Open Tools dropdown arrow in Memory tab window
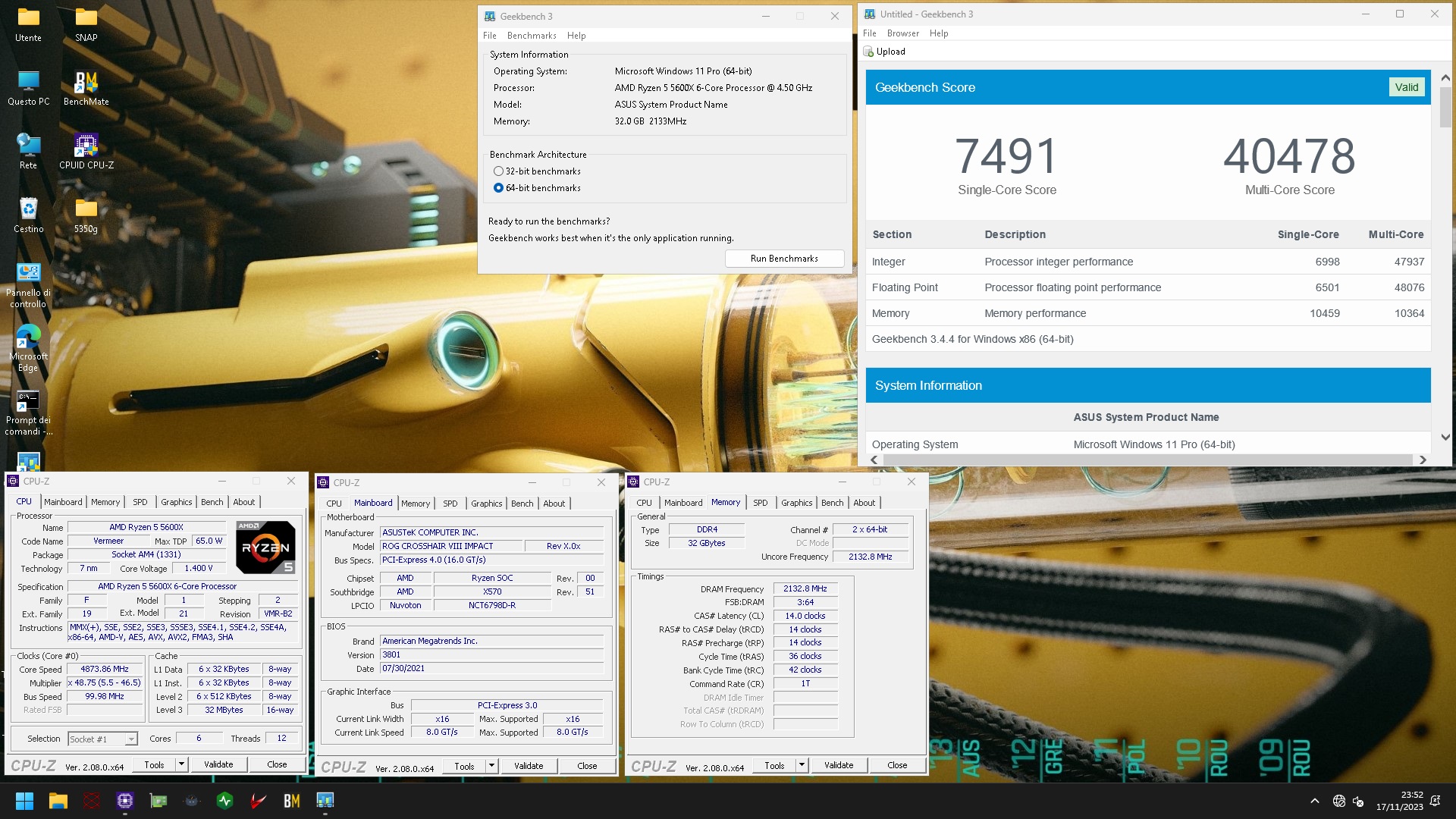 pyautogui.click(x=802, y=765)
